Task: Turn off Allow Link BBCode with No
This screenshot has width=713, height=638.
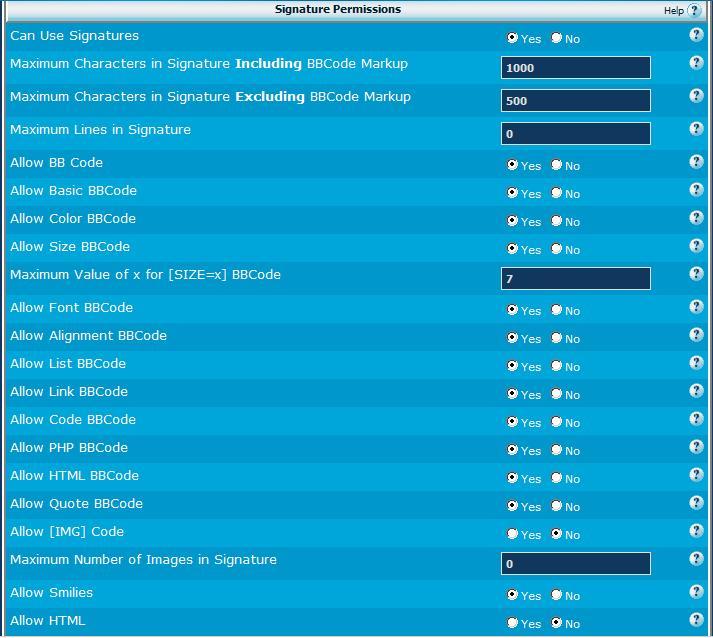Action: tap(557, 394)
